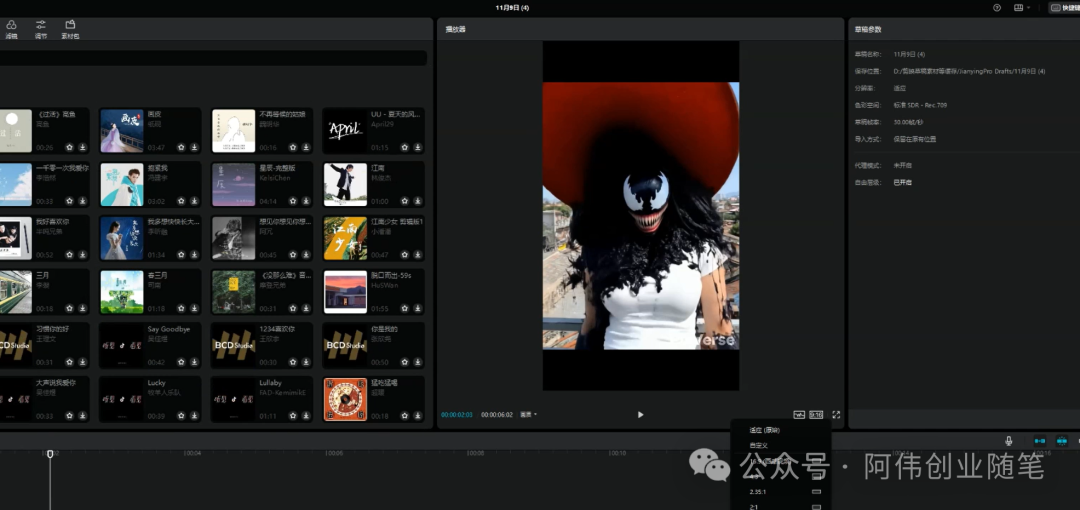Image resolution: width=1080 pixels, height=510 pixels.
Task: Download the 01:34 track with blue dress cover
Action: click(x=194, y=254)
